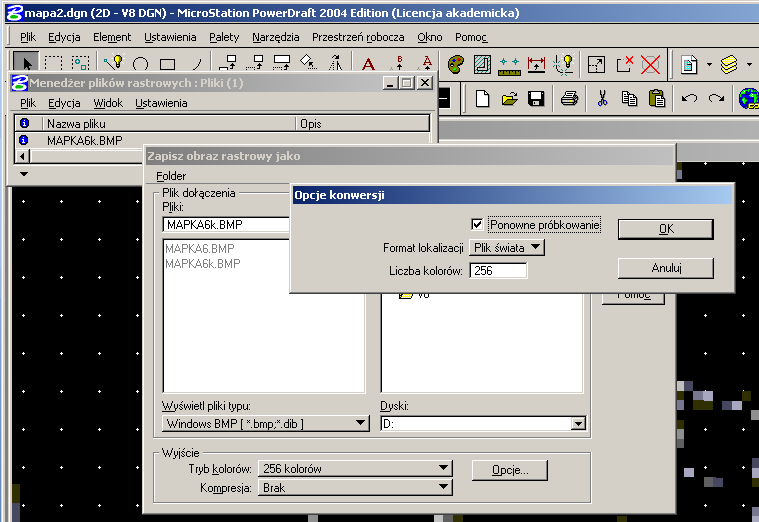Open the Narzędzia menu

point(275,37)
